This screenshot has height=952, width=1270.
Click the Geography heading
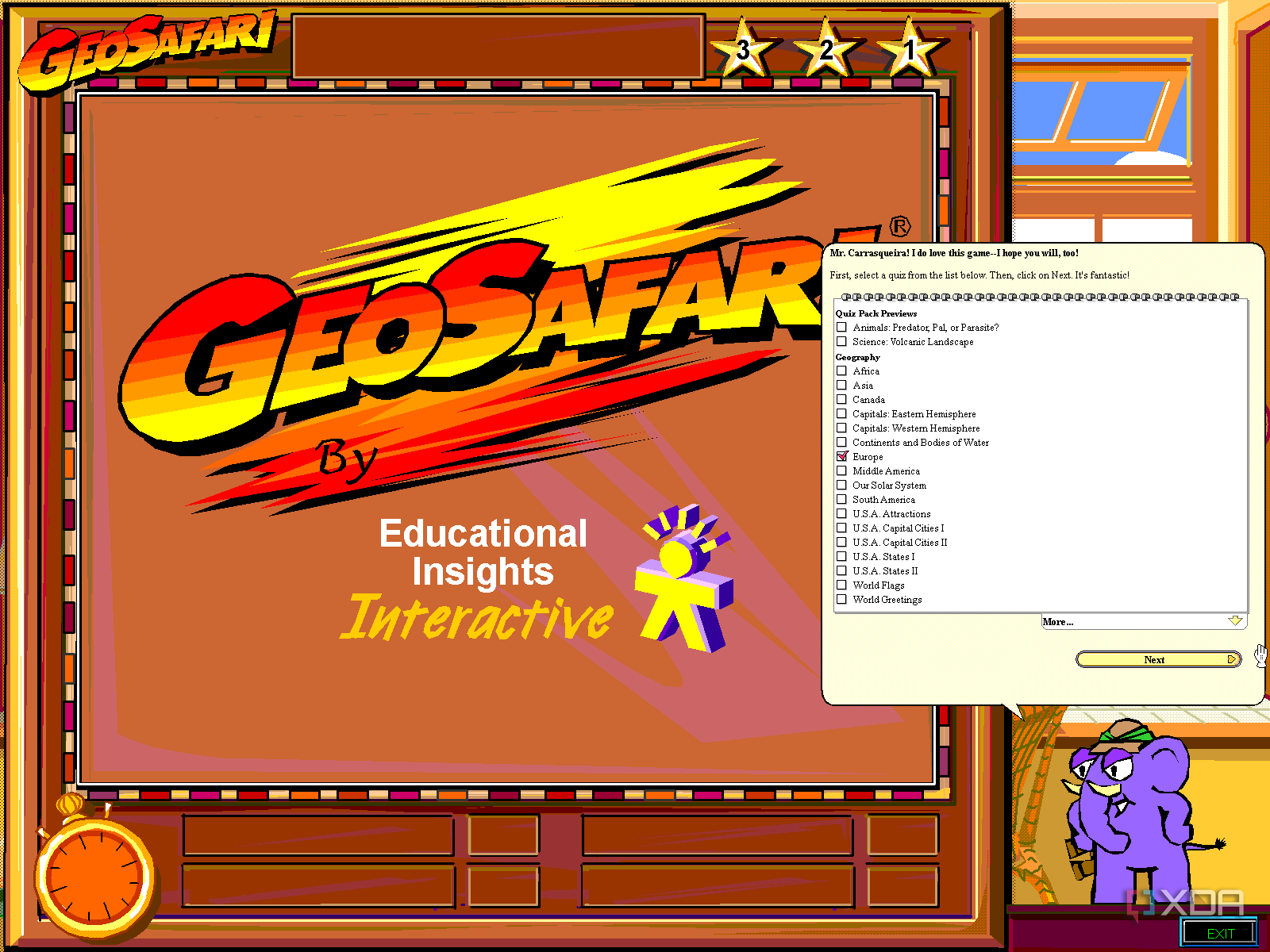pyautogui.click(x=858, y=357)
